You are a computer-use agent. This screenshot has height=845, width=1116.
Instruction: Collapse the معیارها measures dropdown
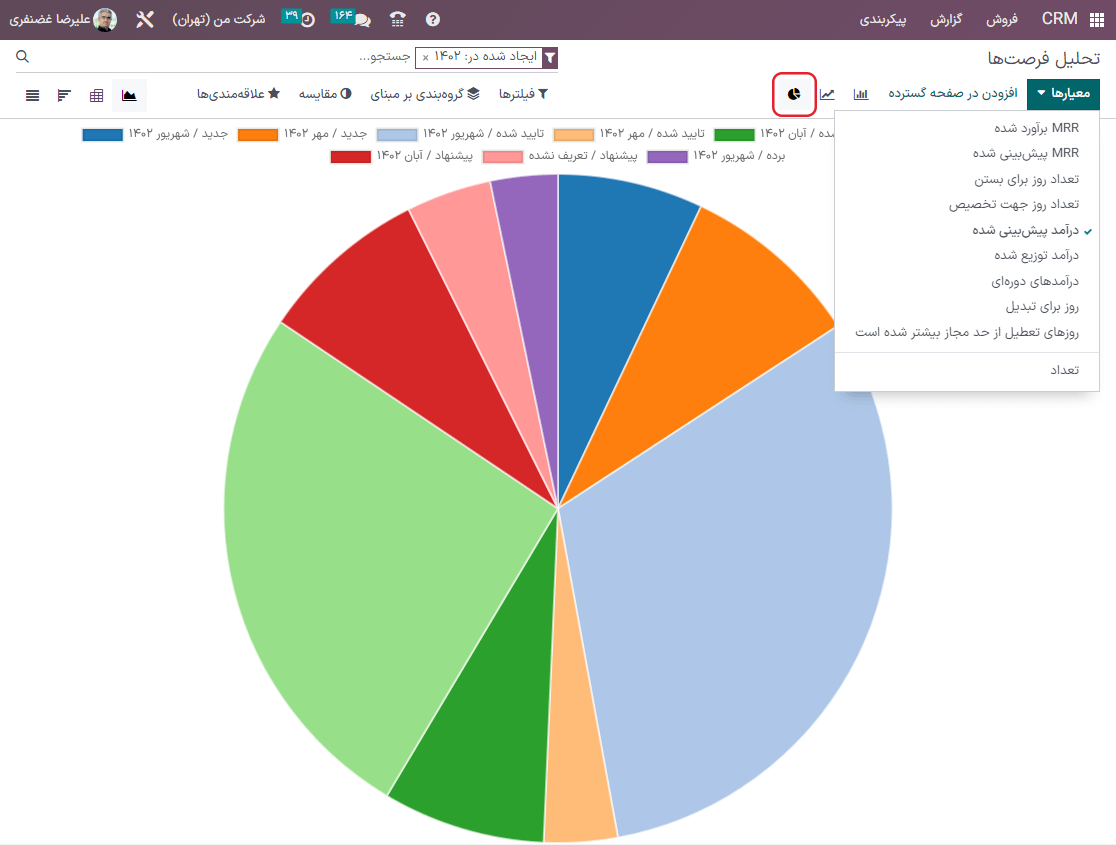point(1063,93)
